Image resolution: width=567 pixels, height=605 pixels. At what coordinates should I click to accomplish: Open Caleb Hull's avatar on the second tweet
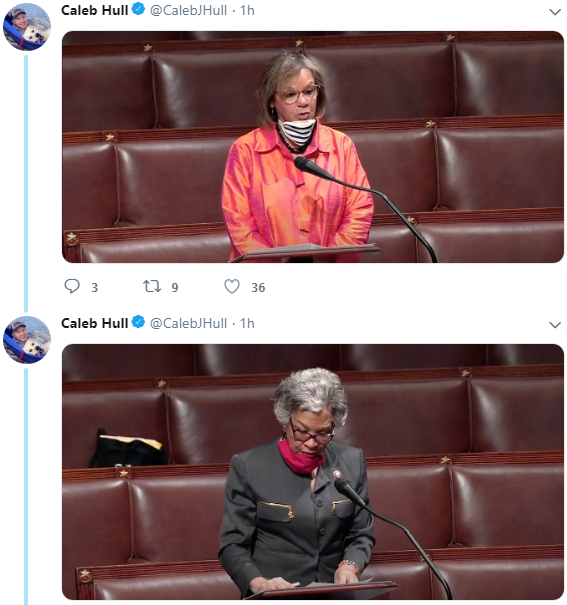click(x=27, y=340)
